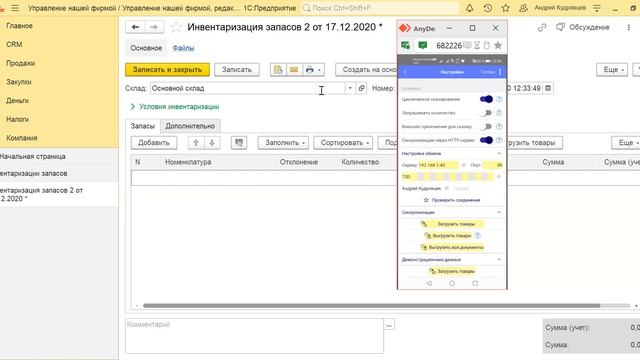Click the user profile icon near Андрей Кудрявцев
The height and width of the screenshot is (360, 640).
[523, 8]
